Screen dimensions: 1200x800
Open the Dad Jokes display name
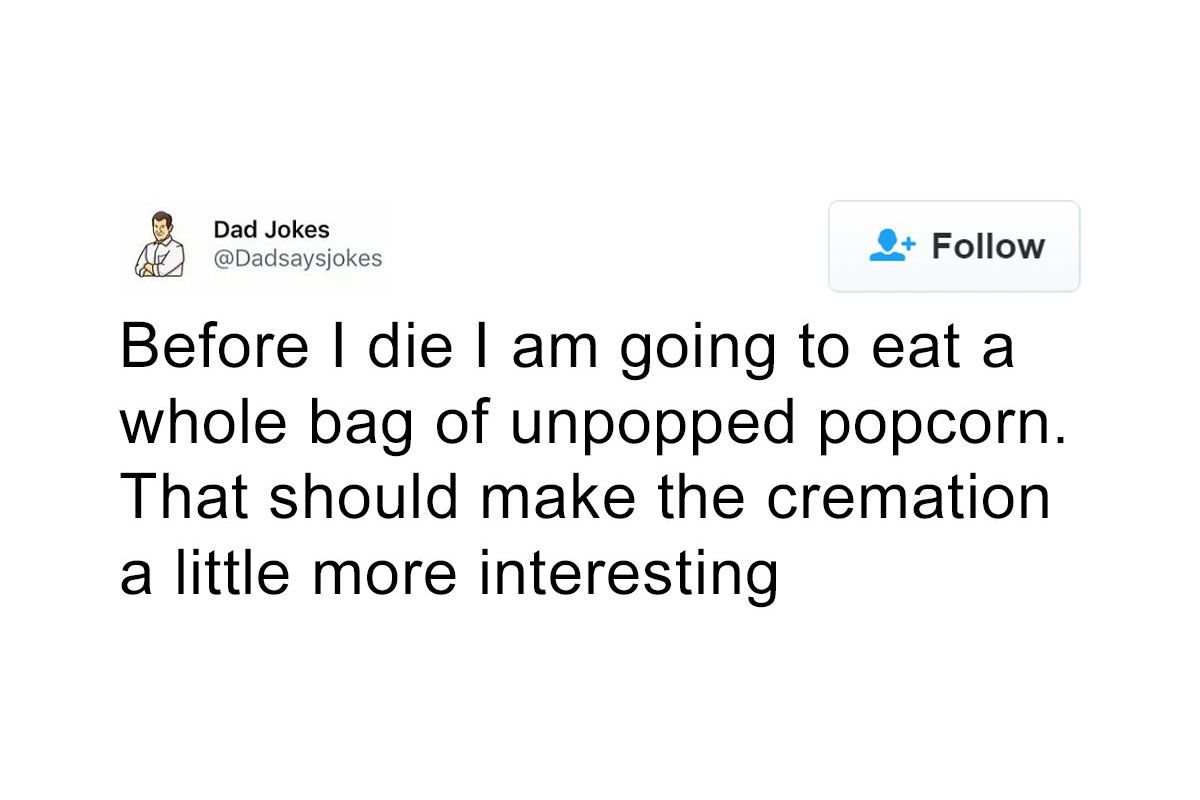pyautogui.click(x=271, y=230)
